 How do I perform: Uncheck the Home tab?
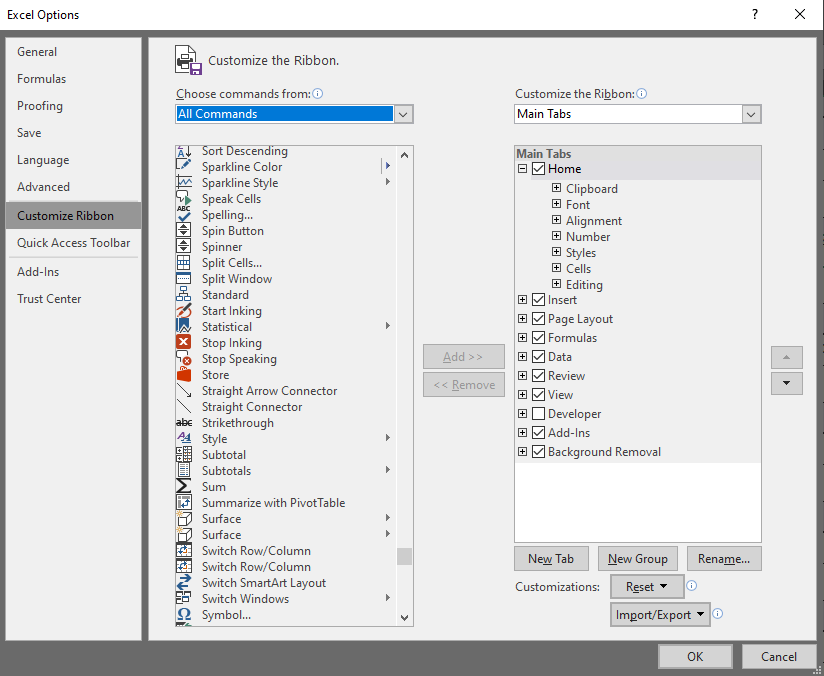539,168
